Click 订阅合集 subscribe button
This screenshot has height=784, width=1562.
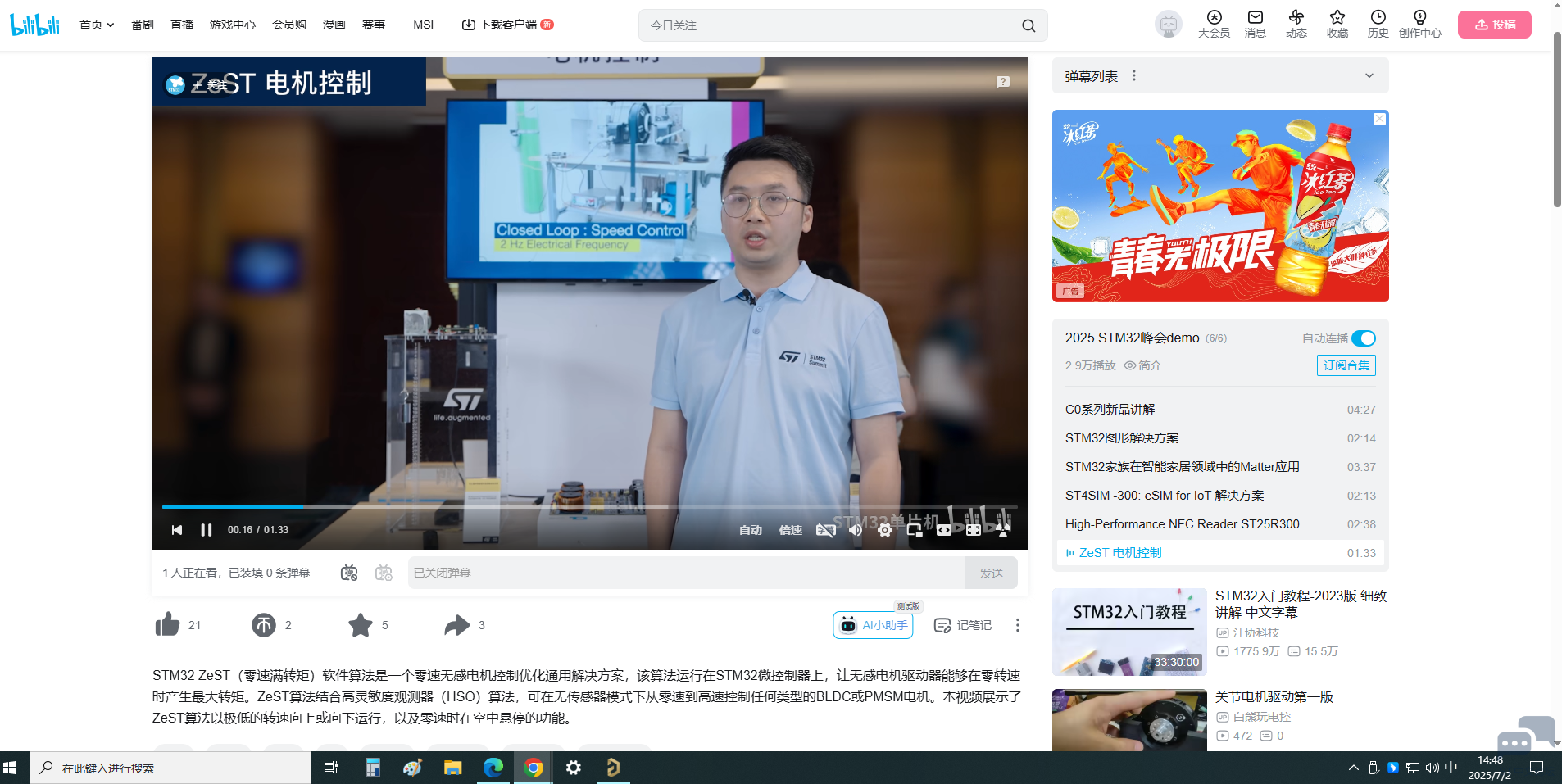coord(1346,365)
